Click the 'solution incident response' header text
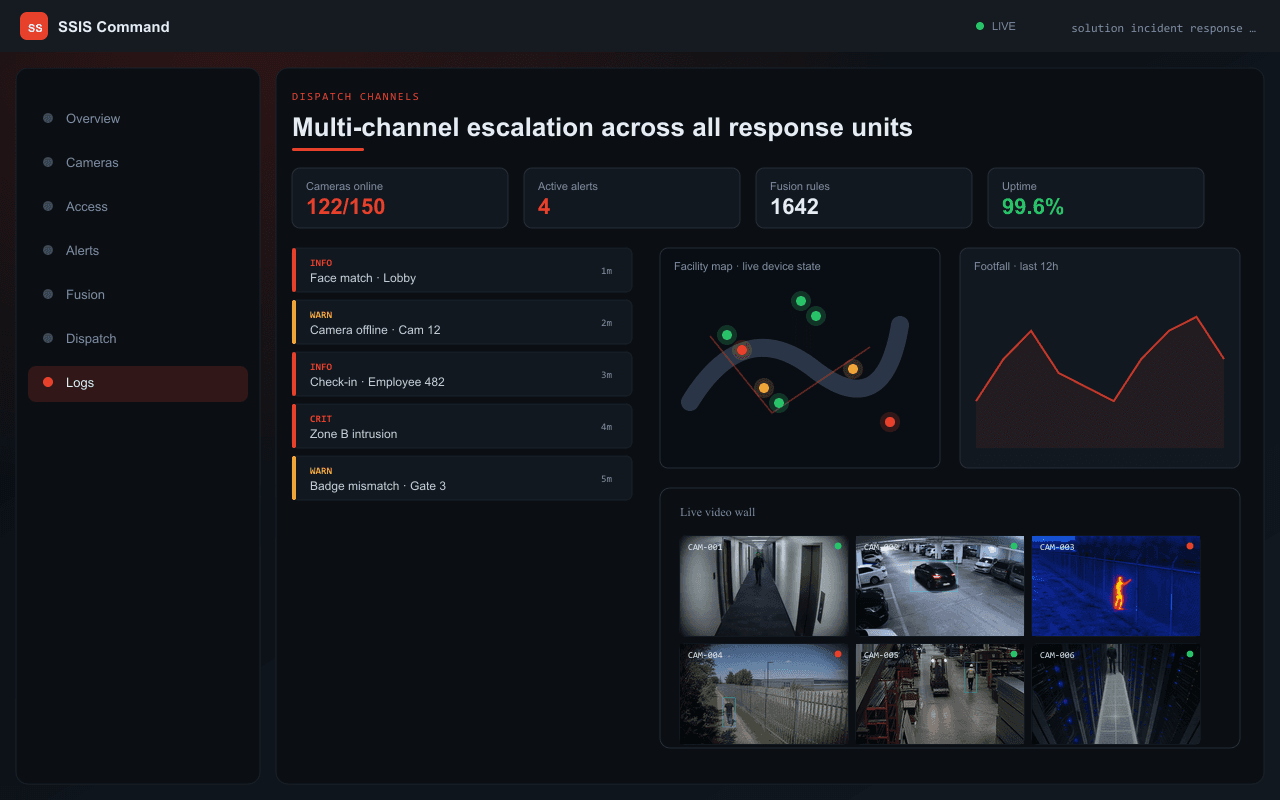This screenshot has width=1280, height=800. click(1163, 28)
